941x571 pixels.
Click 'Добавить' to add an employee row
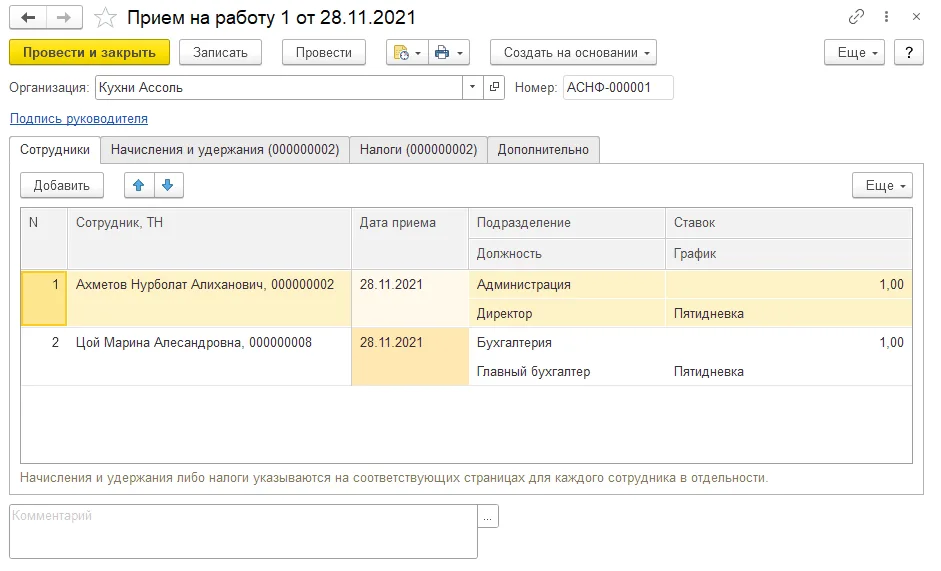tap(62, 186)
